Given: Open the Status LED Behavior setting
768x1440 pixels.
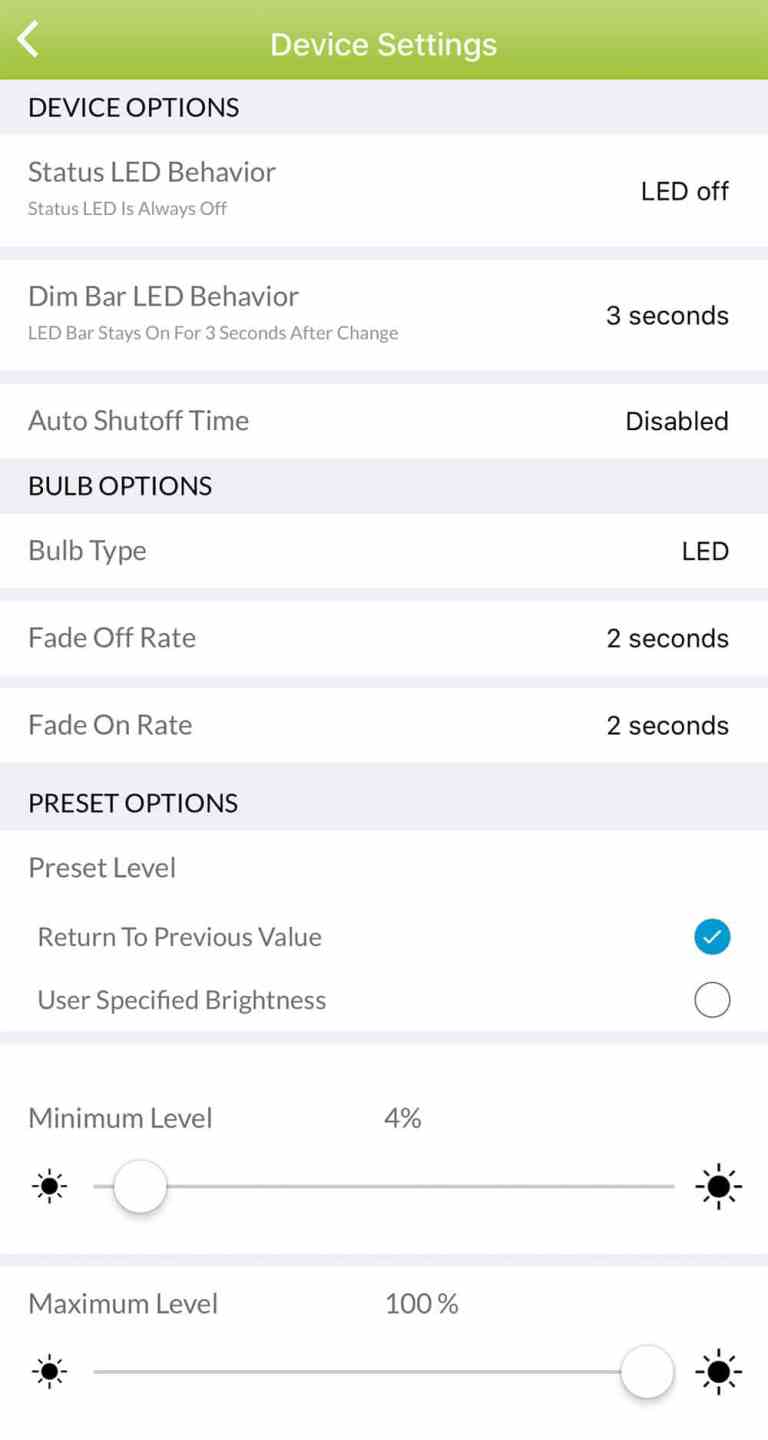Looking at the screenshot, I should click(384, 189).
